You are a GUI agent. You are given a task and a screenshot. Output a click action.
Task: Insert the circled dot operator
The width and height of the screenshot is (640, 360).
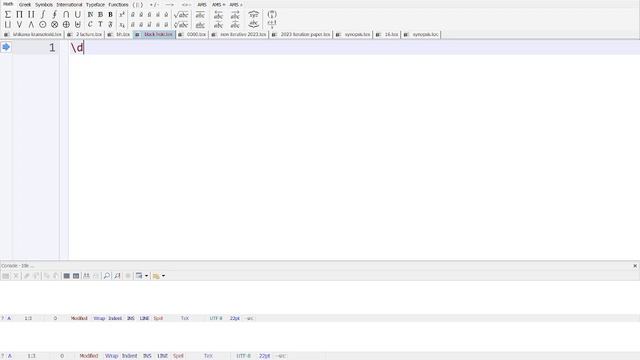[43, 24]
